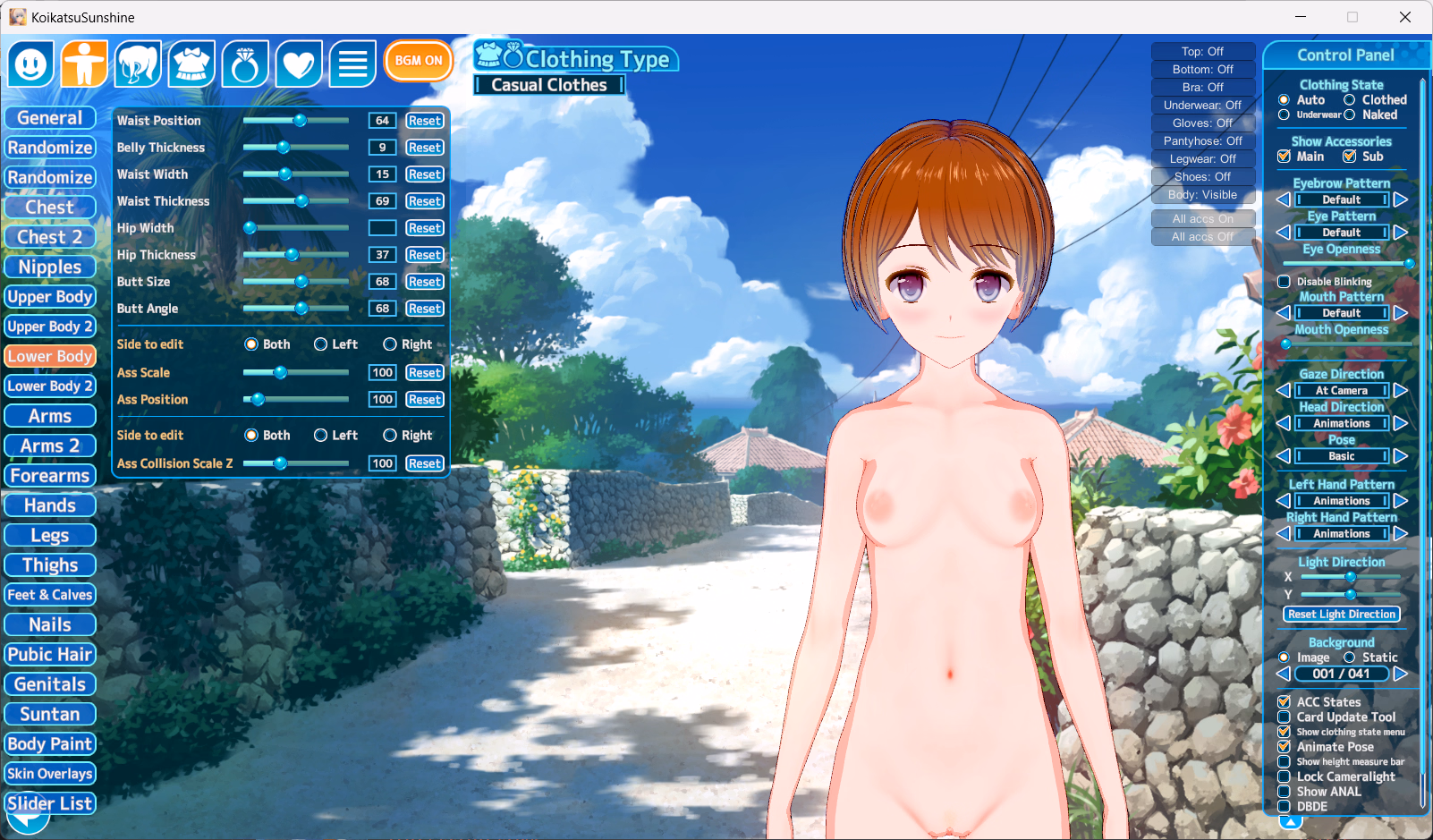Adjust the Butt Size slider

301,282
